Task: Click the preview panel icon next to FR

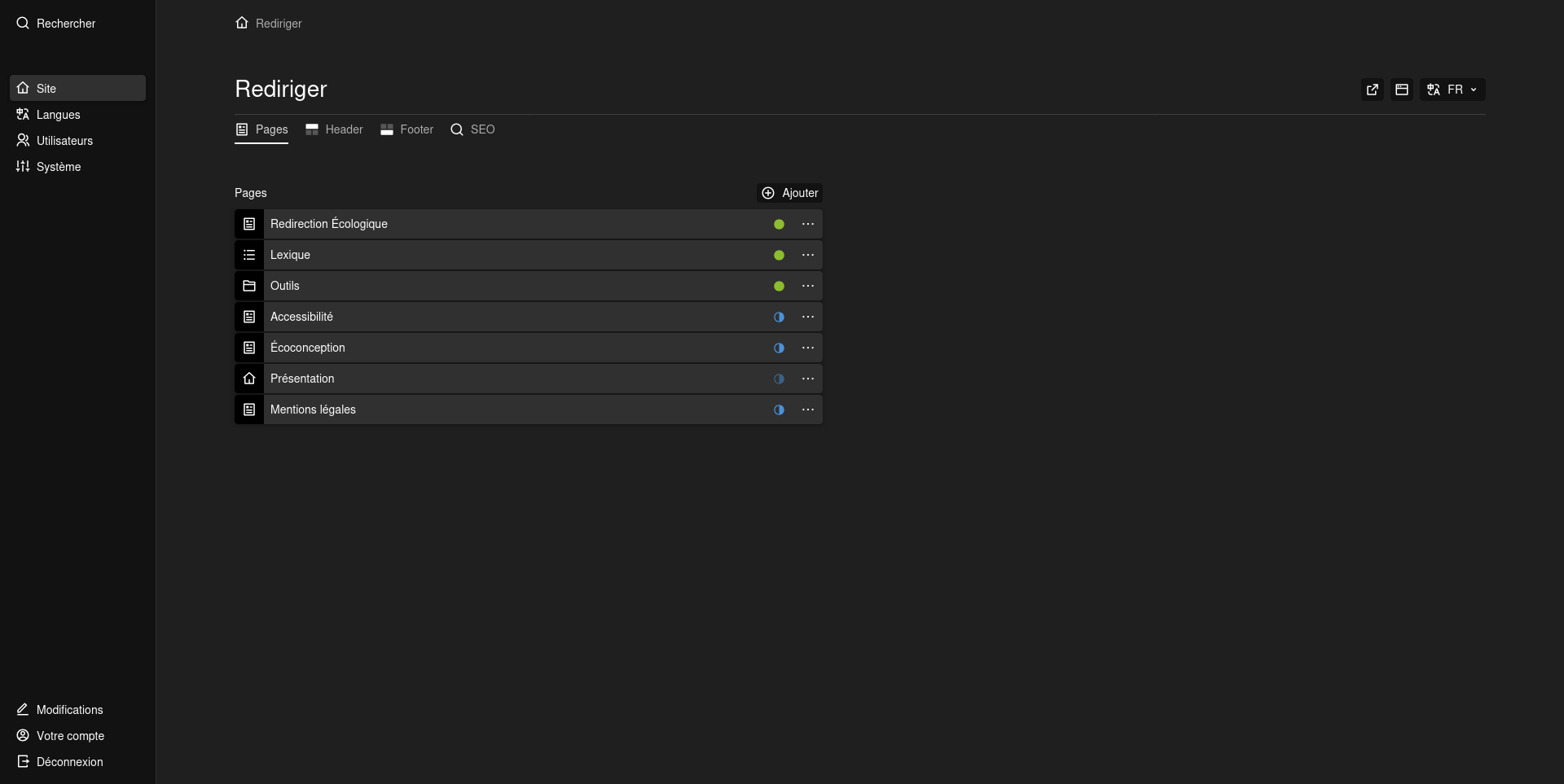Action: (1402, 90)
